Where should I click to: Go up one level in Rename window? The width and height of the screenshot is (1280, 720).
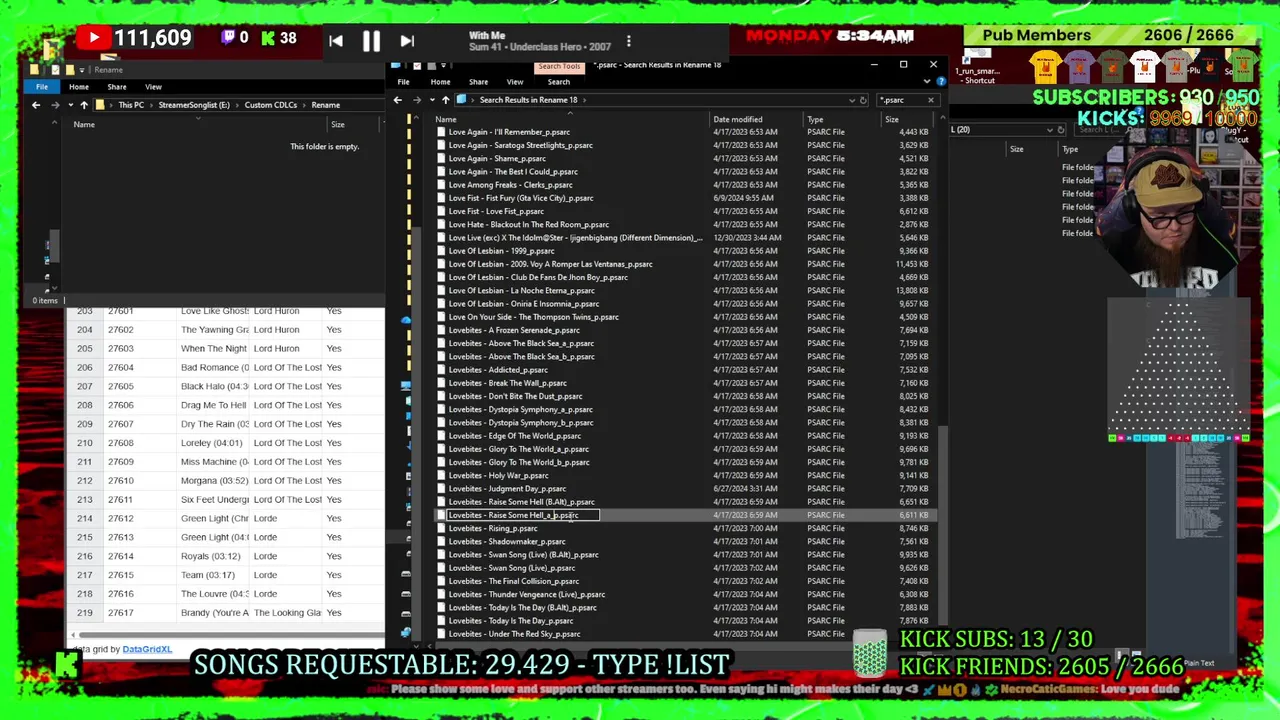click(x=84, y=105)
